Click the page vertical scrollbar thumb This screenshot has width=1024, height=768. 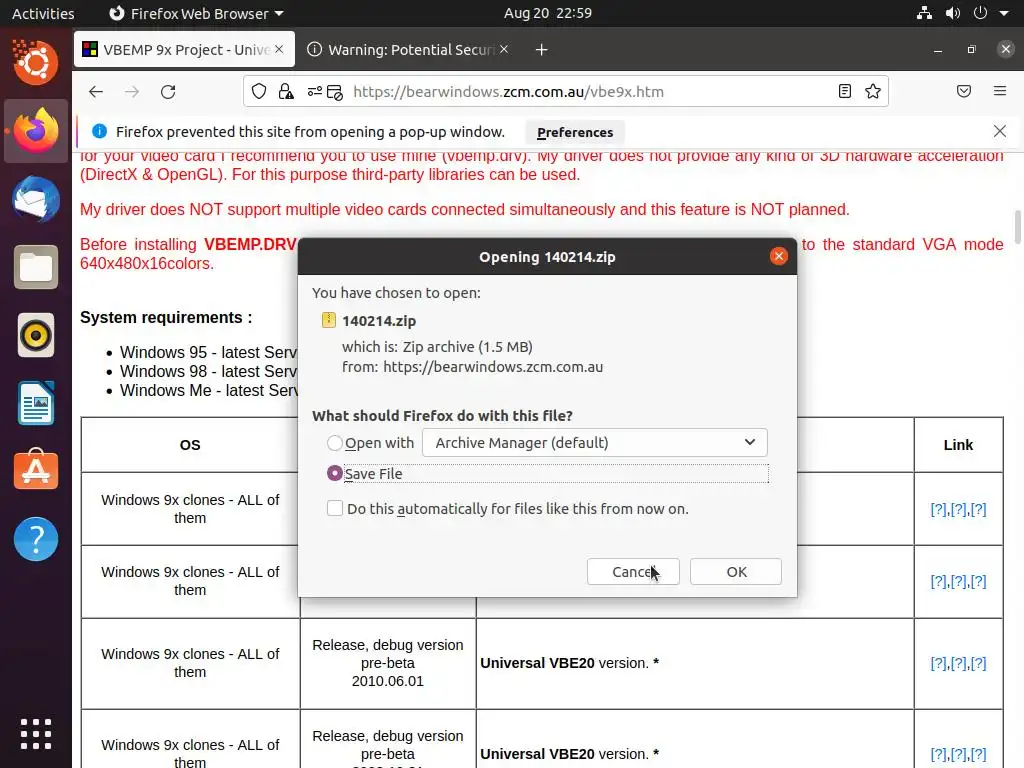pyautogui.click(x=1017, y=227)
